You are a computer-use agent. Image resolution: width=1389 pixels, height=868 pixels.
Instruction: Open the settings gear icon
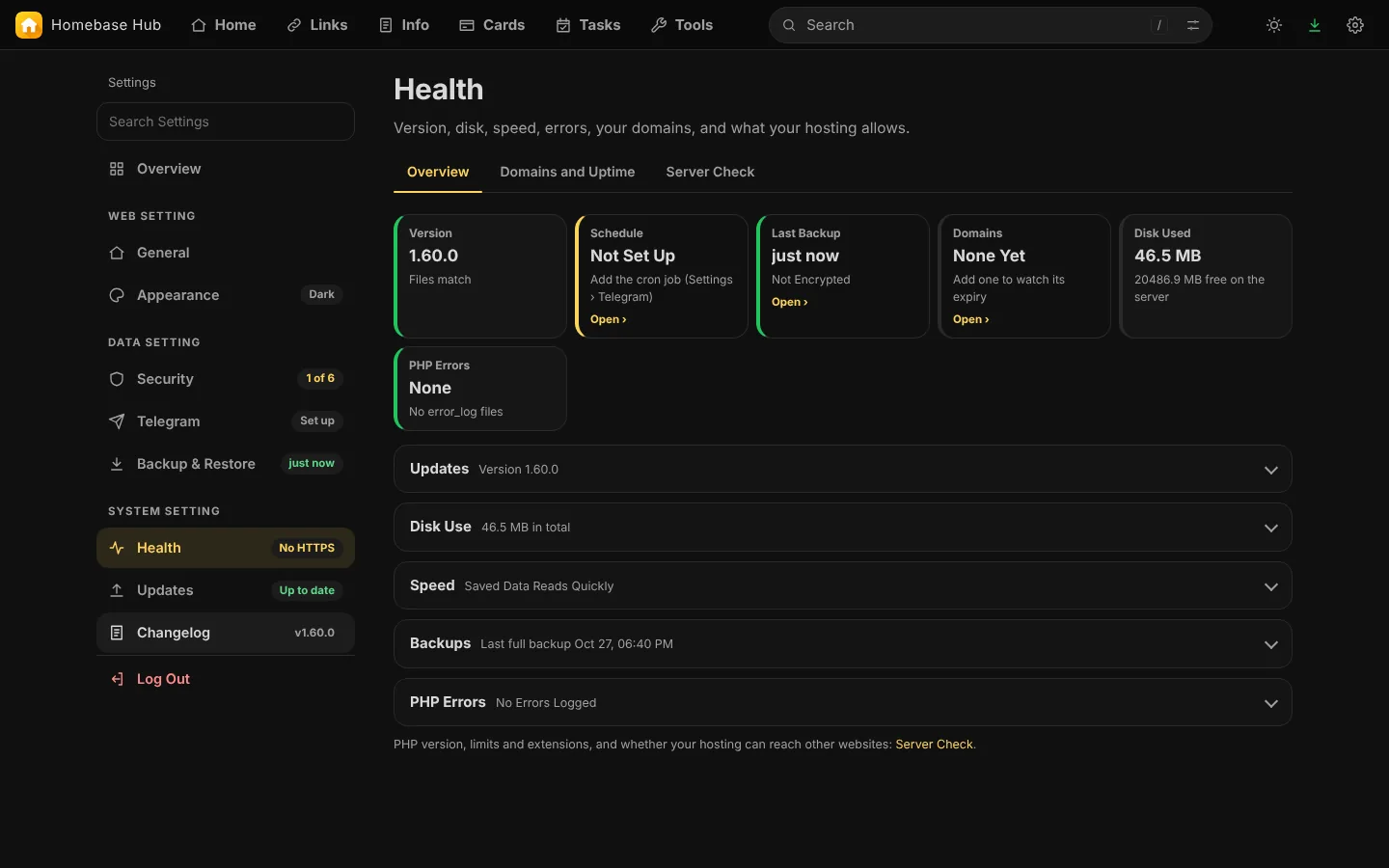point(1355,25)
